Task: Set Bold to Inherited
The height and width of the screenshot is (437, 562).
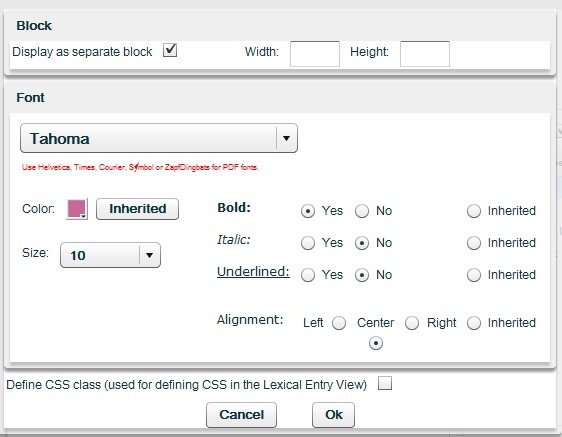Action: [474, 211]
